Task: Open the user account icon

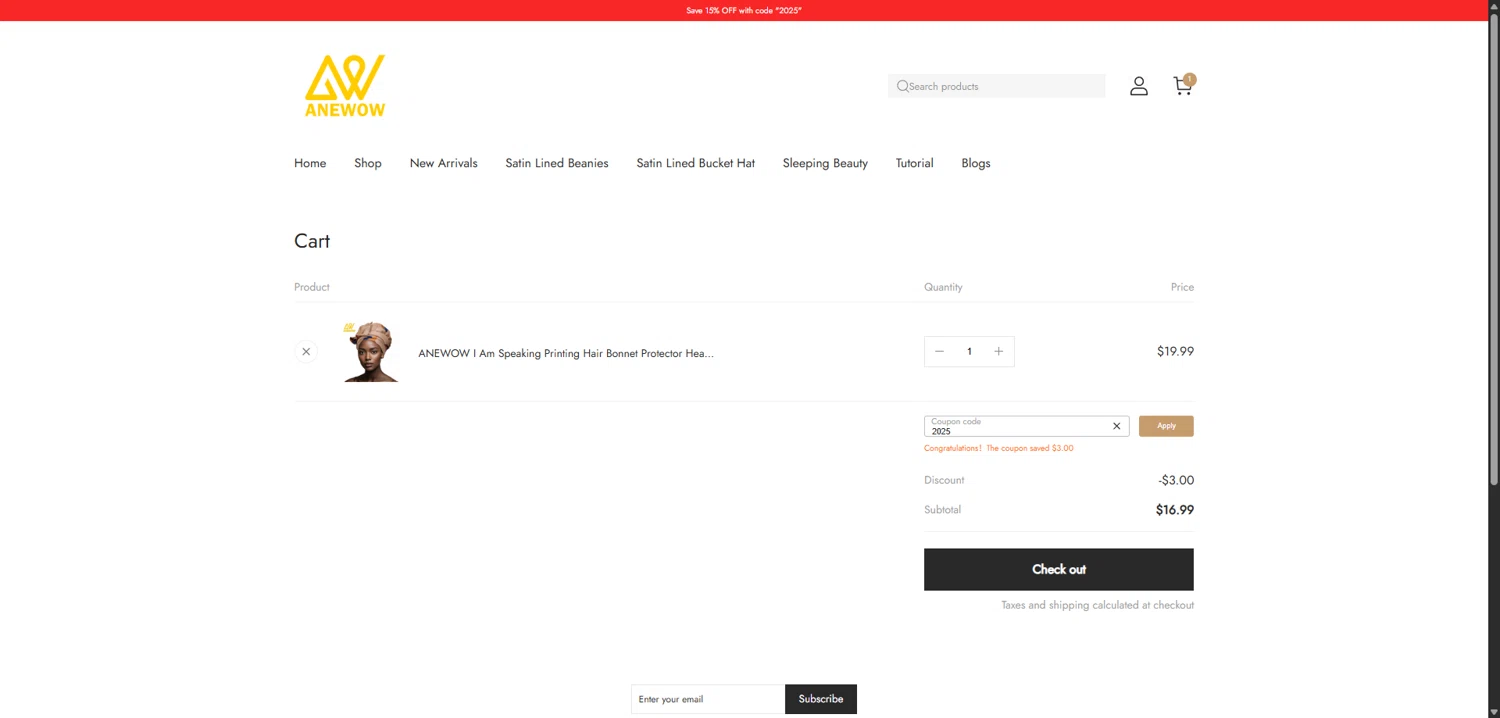Action: (x=1139, y=86)
